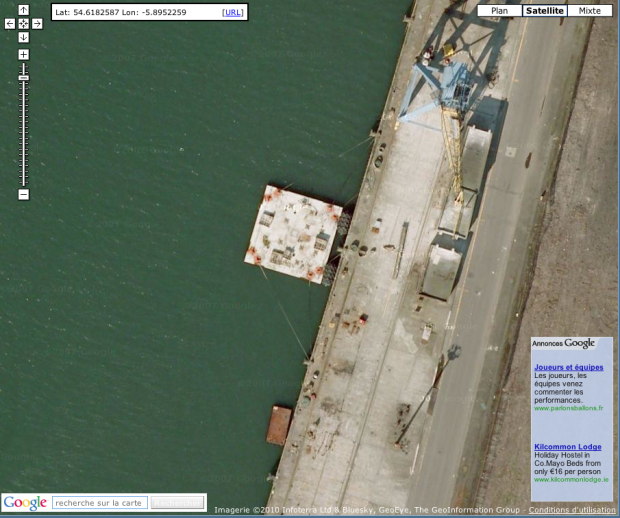Click the 'Annonces Google' ad header
Viewport: 620px width, 518px height.
pyautogui.click(x=563, y=344)
